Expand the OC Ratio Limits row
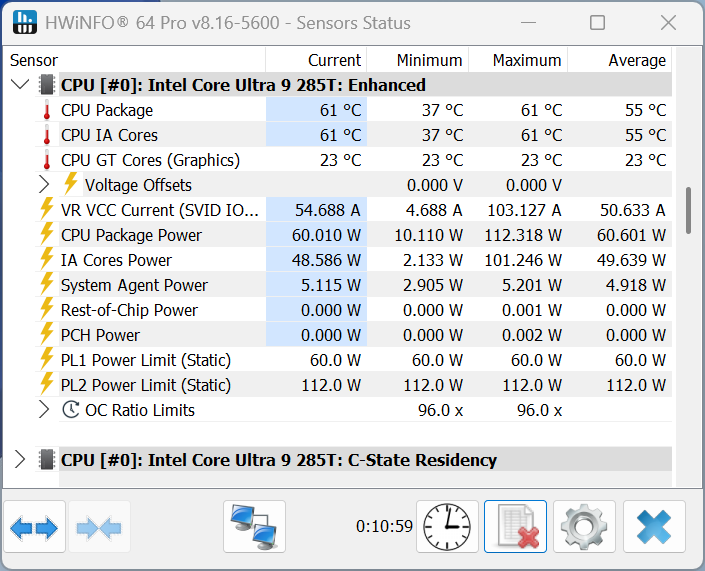 coord(44,410)
